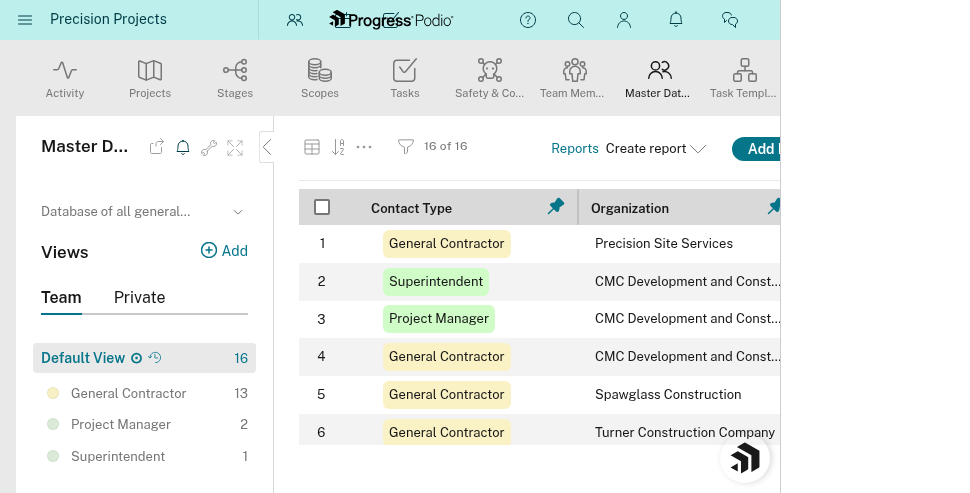The width and height of the screenshot is (970, 493).
Task: Expand the Database of all general... description
Action: point(238,212)
